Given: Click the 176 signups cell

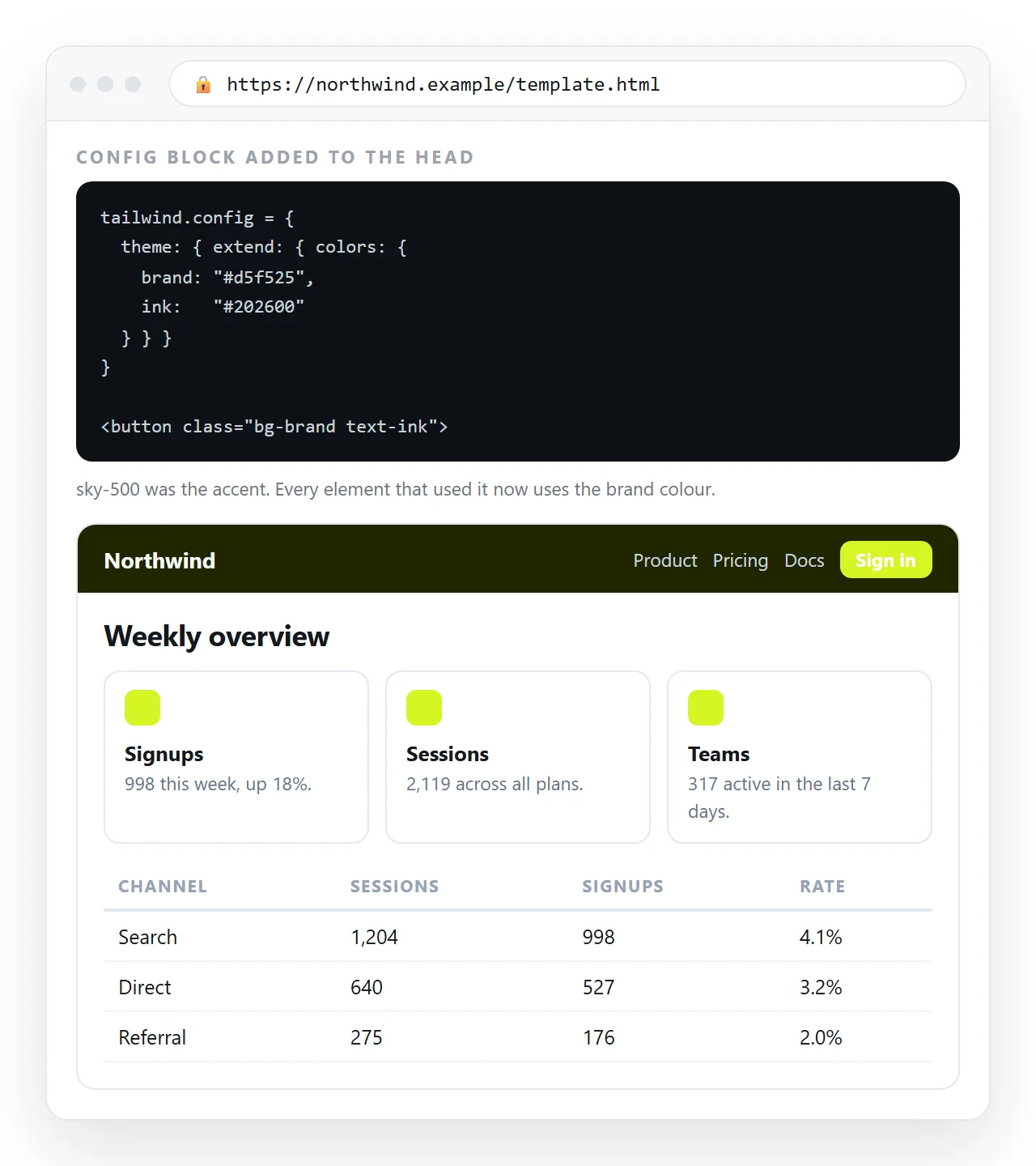Looking at the screenshot, I should (x=598, y=1037).
